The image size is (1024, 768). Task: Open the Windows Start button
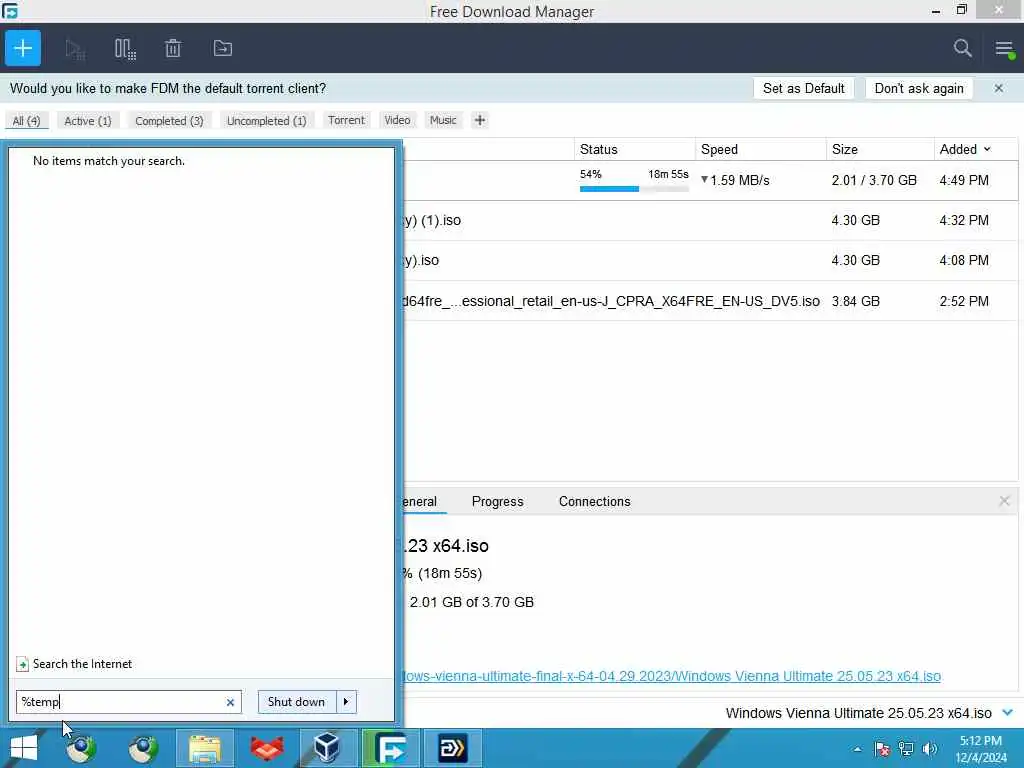24,748
